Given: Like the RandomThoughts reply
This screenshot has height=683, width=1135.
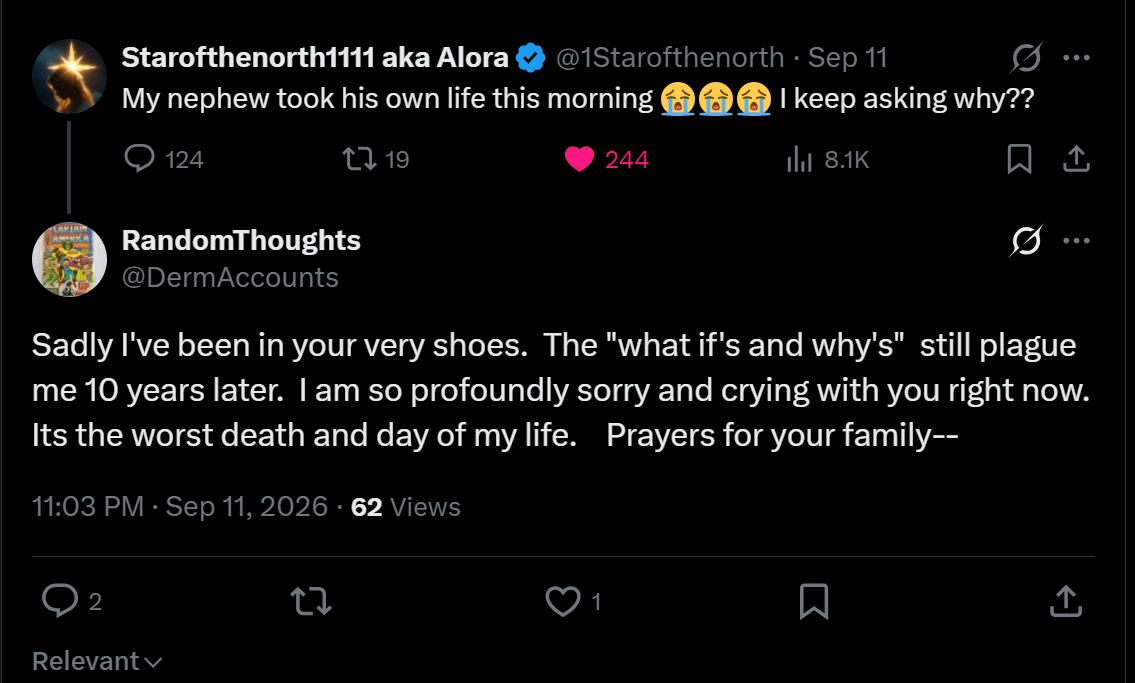Looking at the screenshot, I should 573,601.
